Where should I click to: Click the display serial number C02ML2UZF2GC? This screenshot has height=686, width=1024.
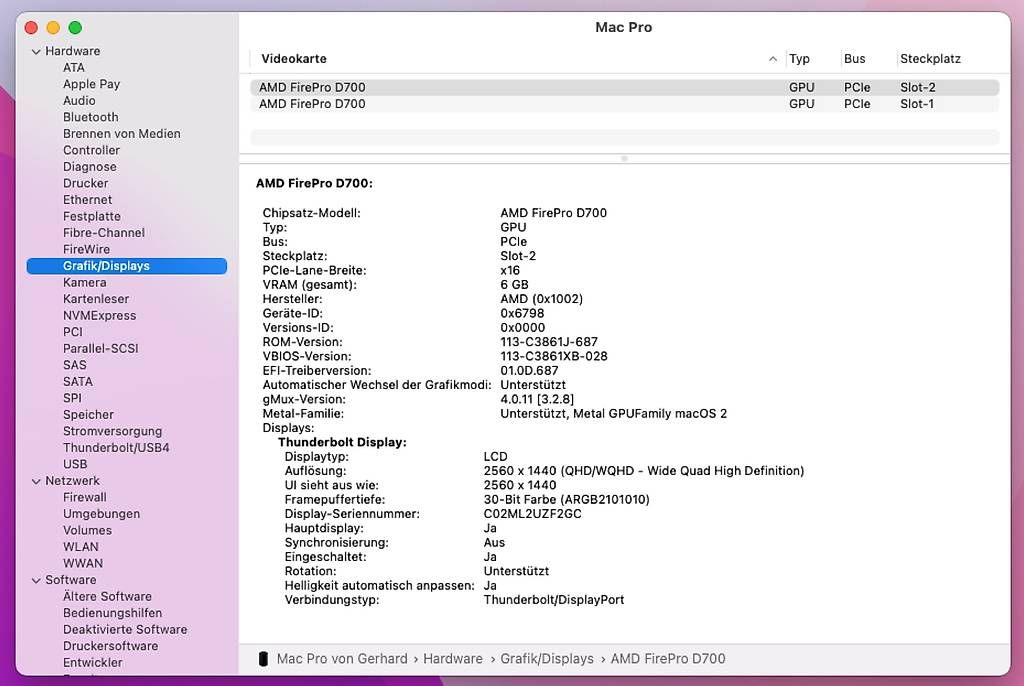tap(532, 514)
